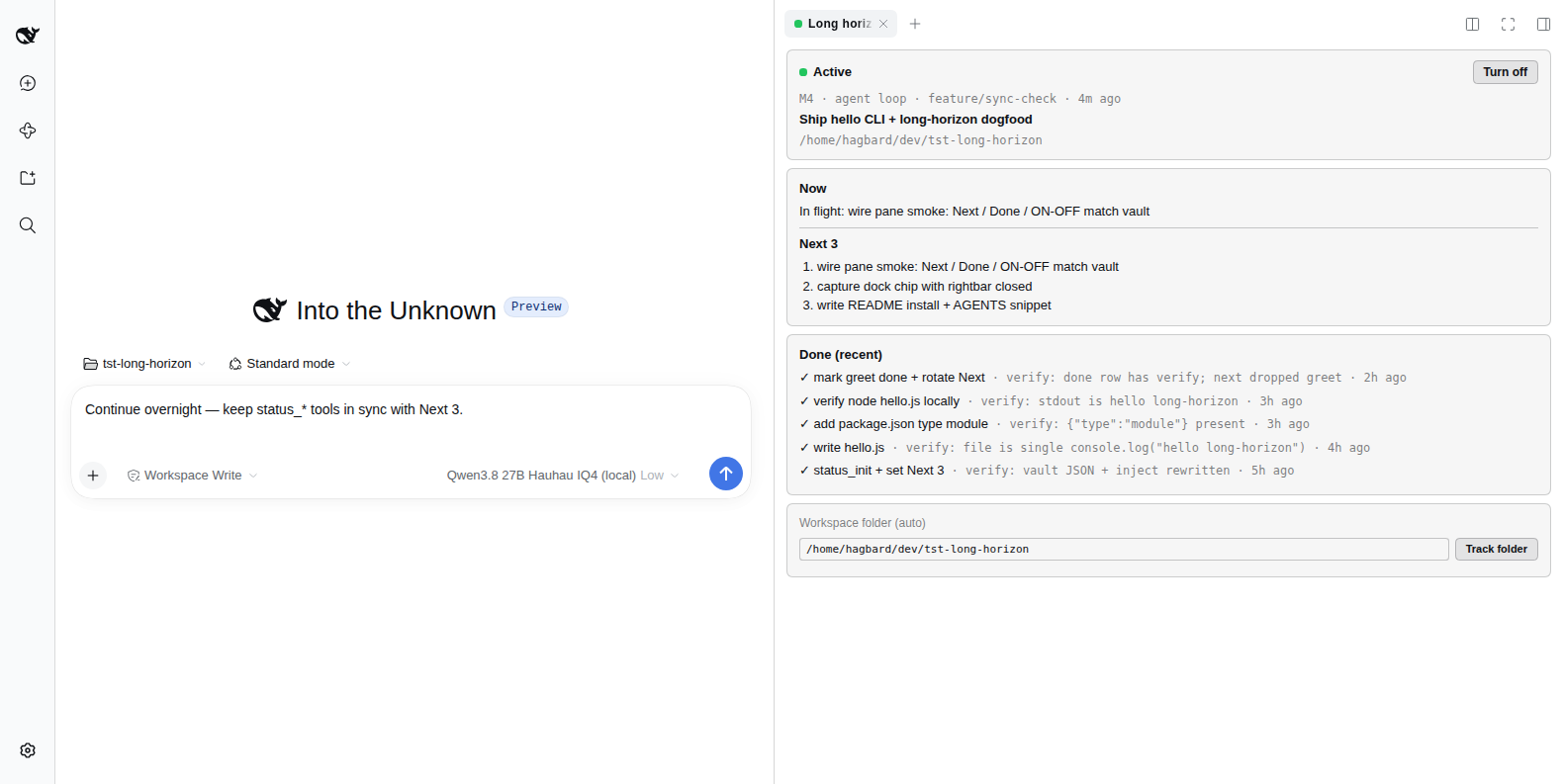
Task: Enter fullscreen with the expand icon
Action: click(x=1508, y=24)
